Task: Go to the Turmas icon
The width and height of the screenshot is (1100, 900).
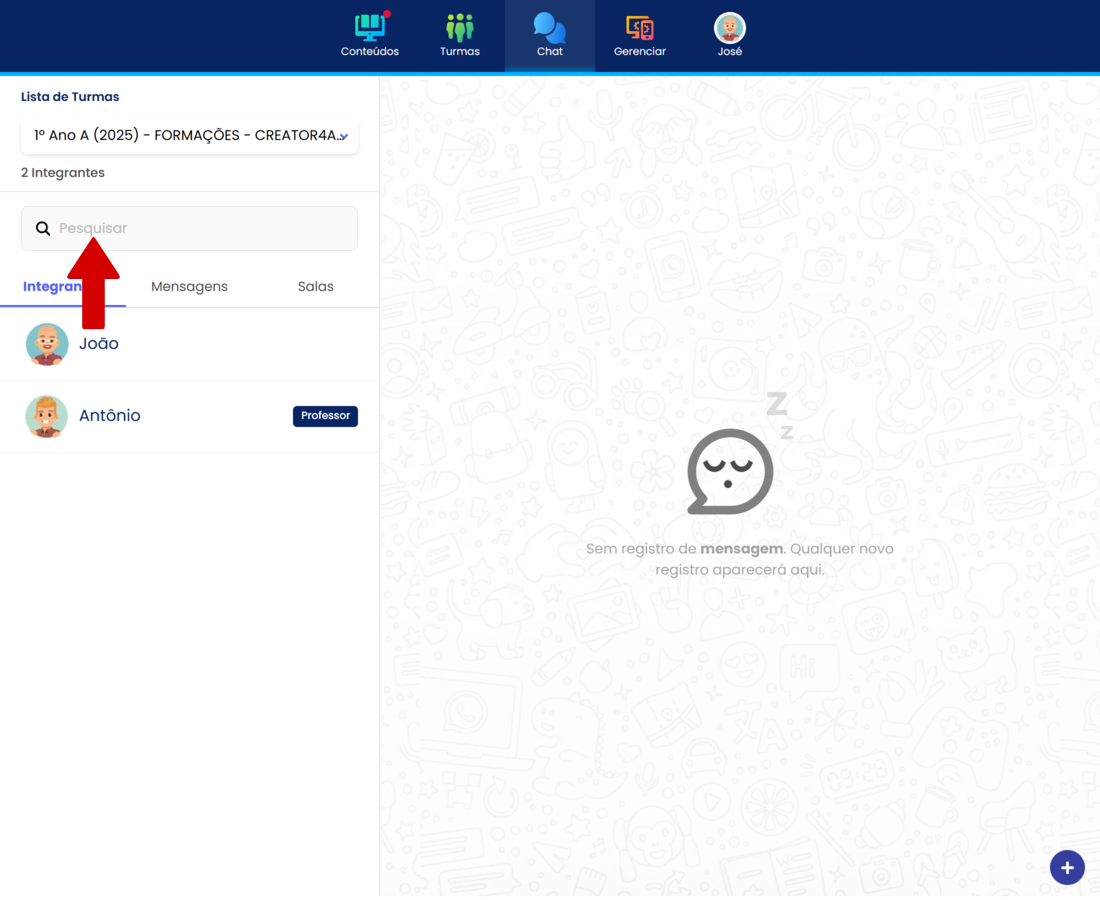Action: (459, 28)
